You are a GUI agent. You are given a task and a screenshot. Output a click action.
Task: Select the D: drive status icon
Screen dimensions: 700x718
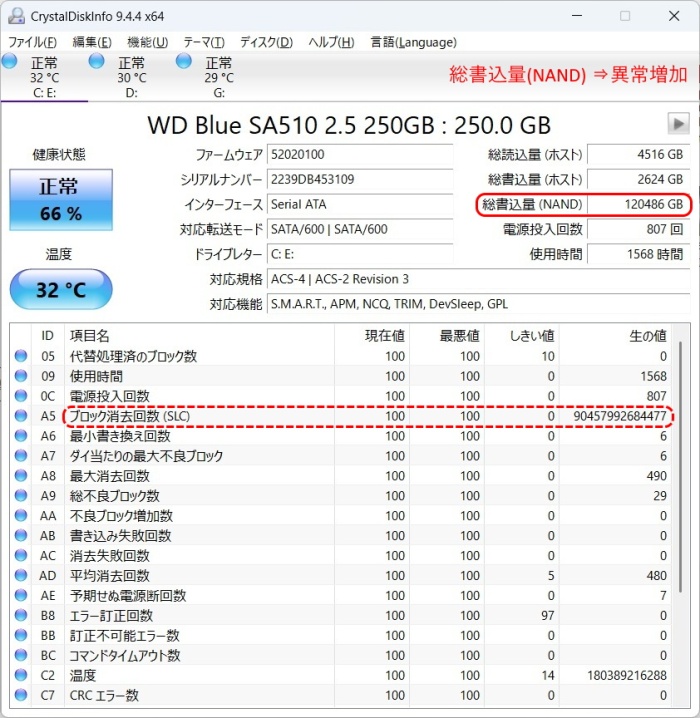(97, 62)
